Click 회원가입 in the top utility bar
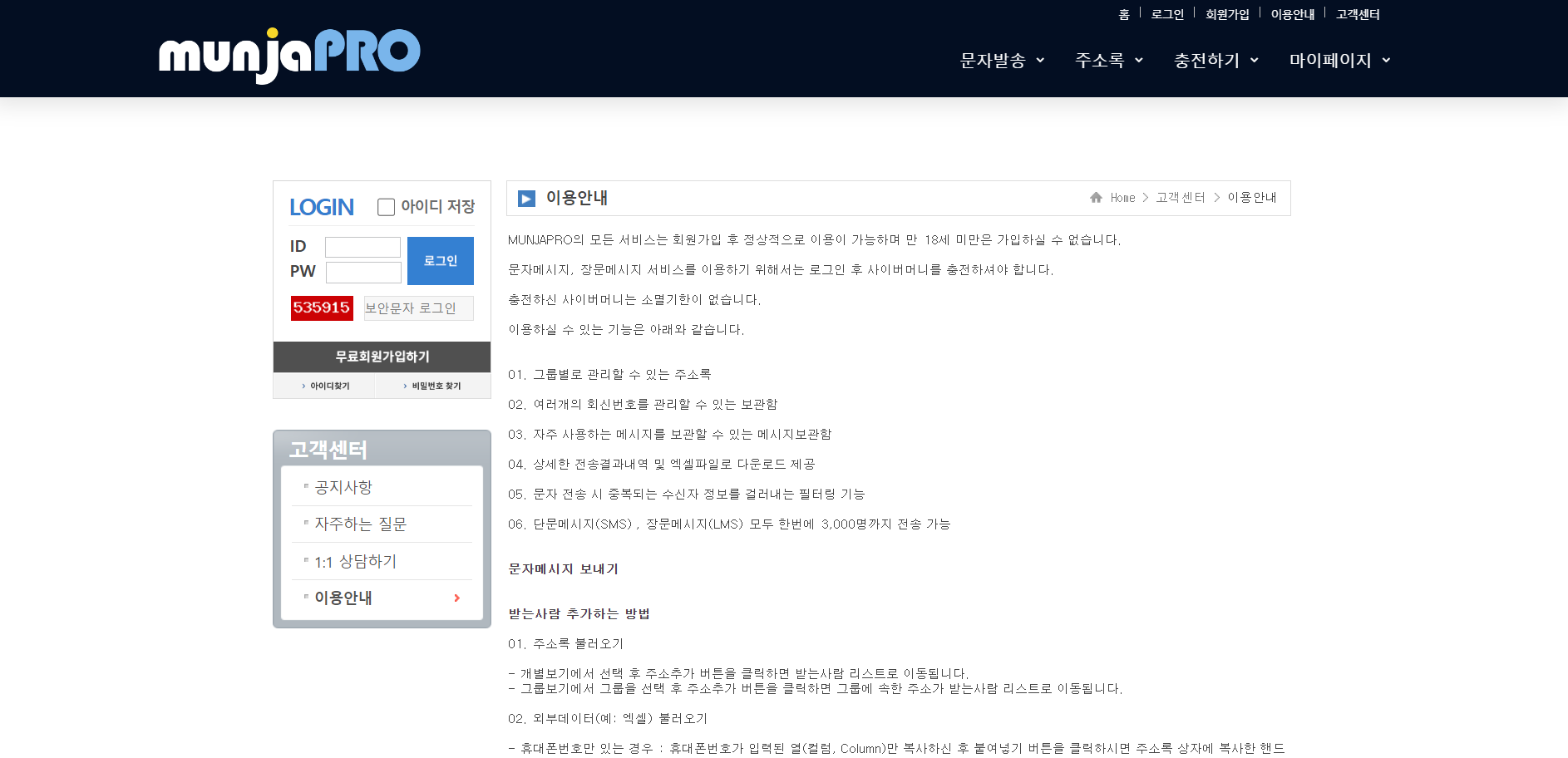 (1227, 14)
